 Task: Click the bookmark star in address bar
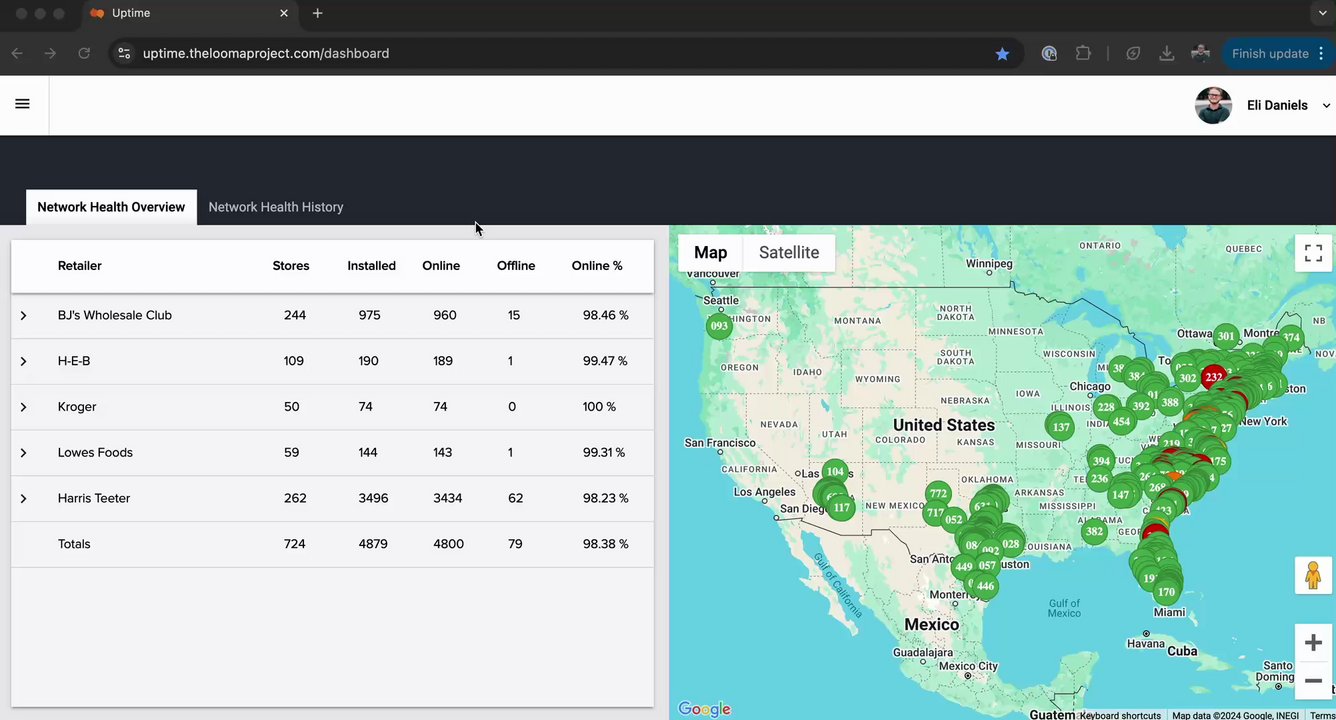(1002, 54)
